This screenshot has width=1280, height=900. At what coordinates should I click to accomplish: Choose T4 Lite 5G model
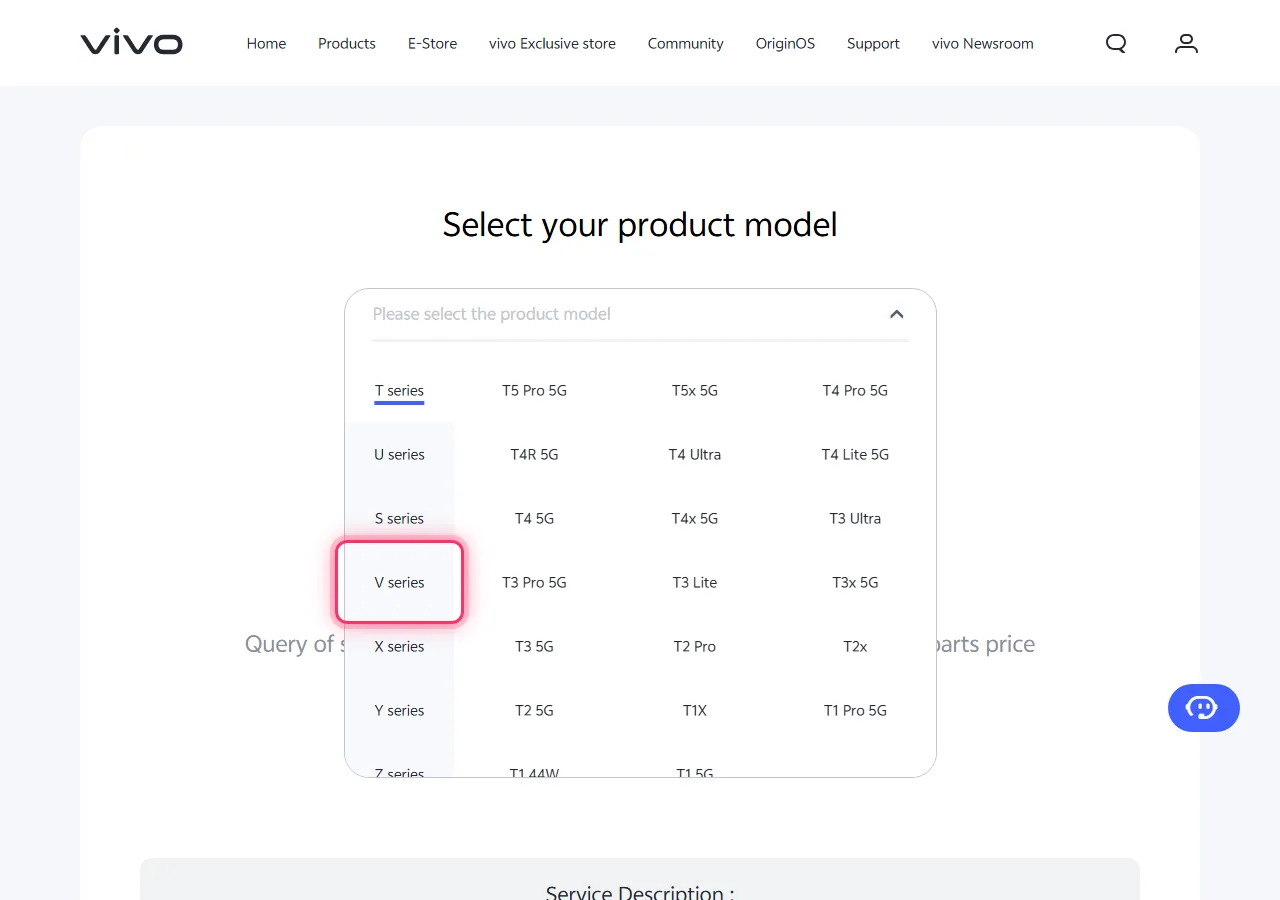tap(855, 454)
